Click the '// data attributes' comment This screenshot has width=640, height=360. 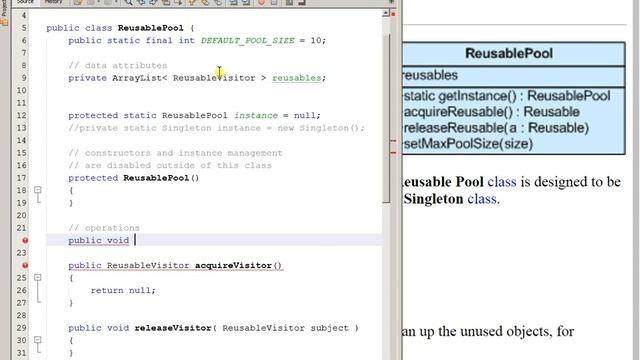coord(118,65)
